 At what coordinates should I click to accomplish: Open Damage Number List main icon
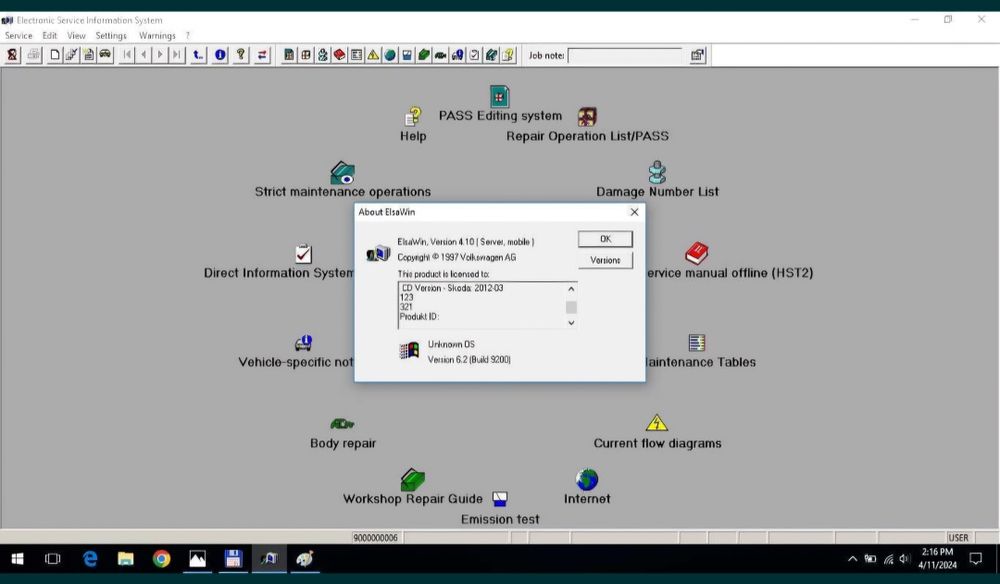tap(657, 172)
